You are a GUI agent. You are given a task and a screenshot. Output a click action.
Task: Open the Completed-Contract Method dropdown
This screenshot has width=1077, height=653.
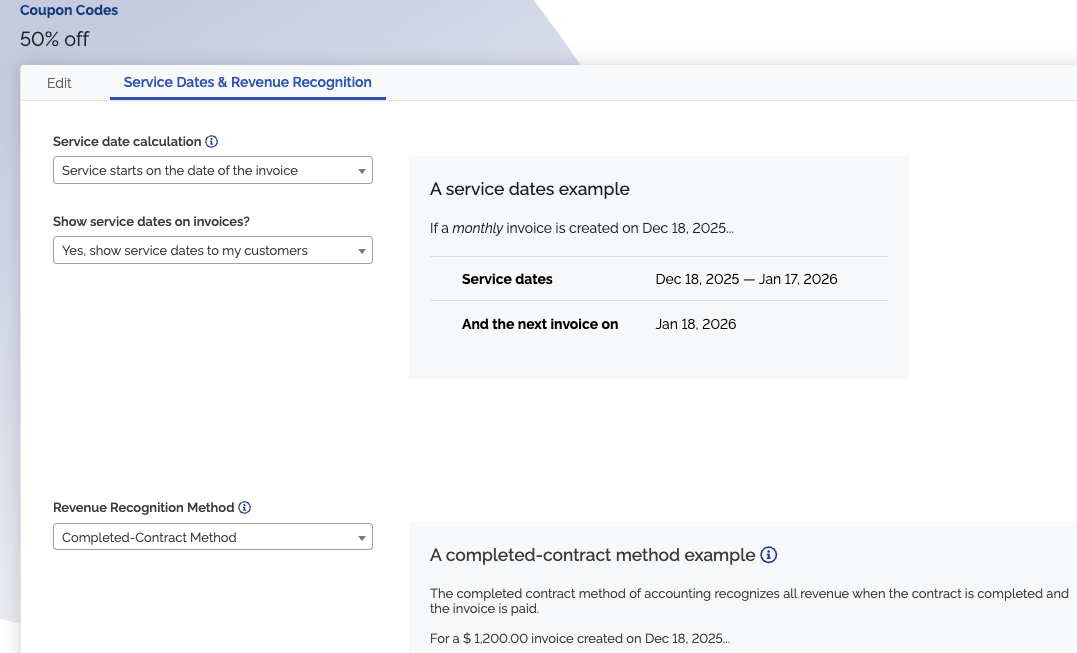[212, 537]
